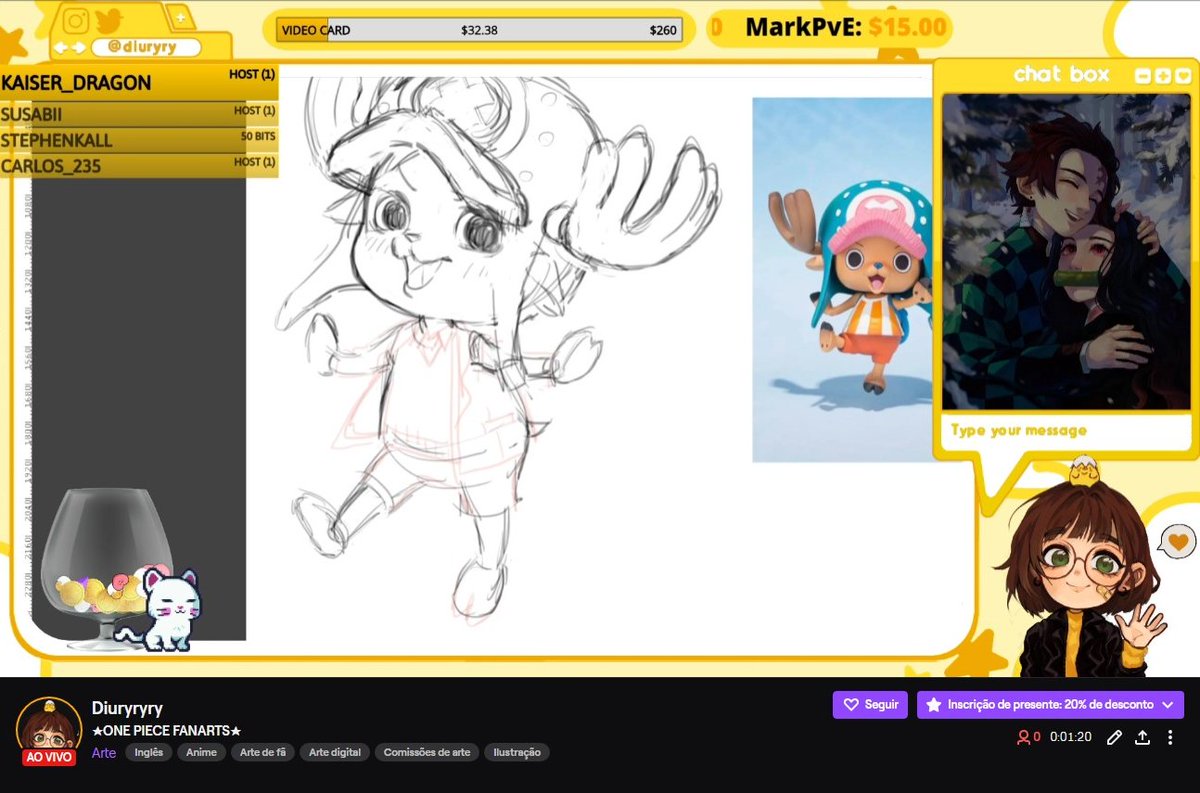Click the 'Type your message' field

[1067, 430]
